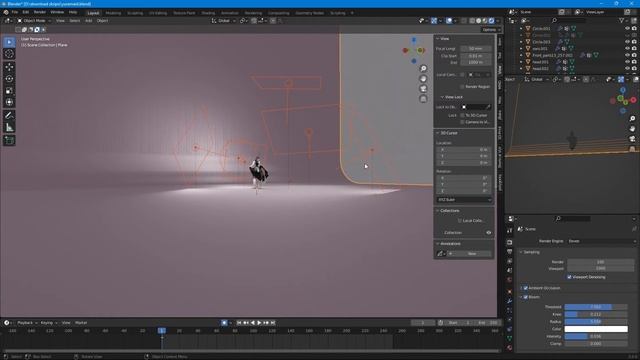This screenshot has height=360, width=640.
Task: Click the Bloom Color white swatch
Action: coord(596,329)
